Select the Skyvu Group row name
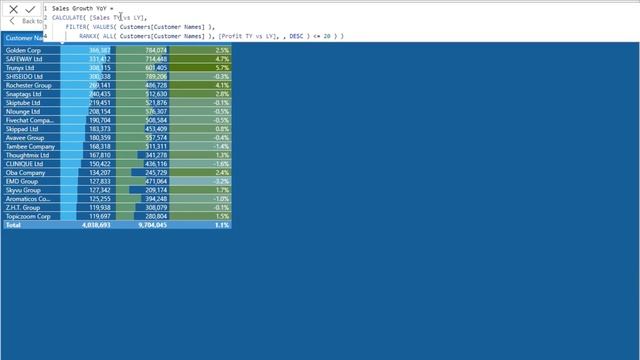This screenshot has height=360, width=640. pos(23,190)
